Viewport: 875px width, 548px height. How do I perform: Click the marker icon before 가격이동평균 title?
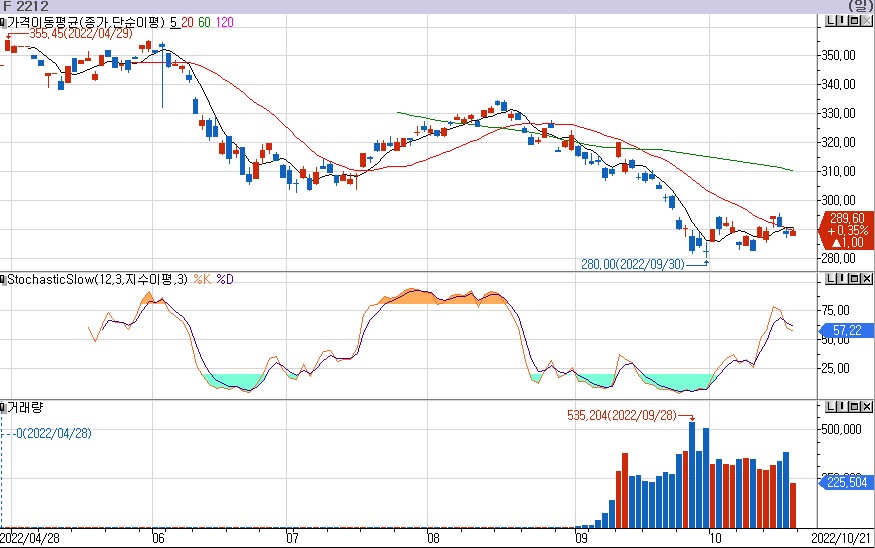click(x=3, y=22)
